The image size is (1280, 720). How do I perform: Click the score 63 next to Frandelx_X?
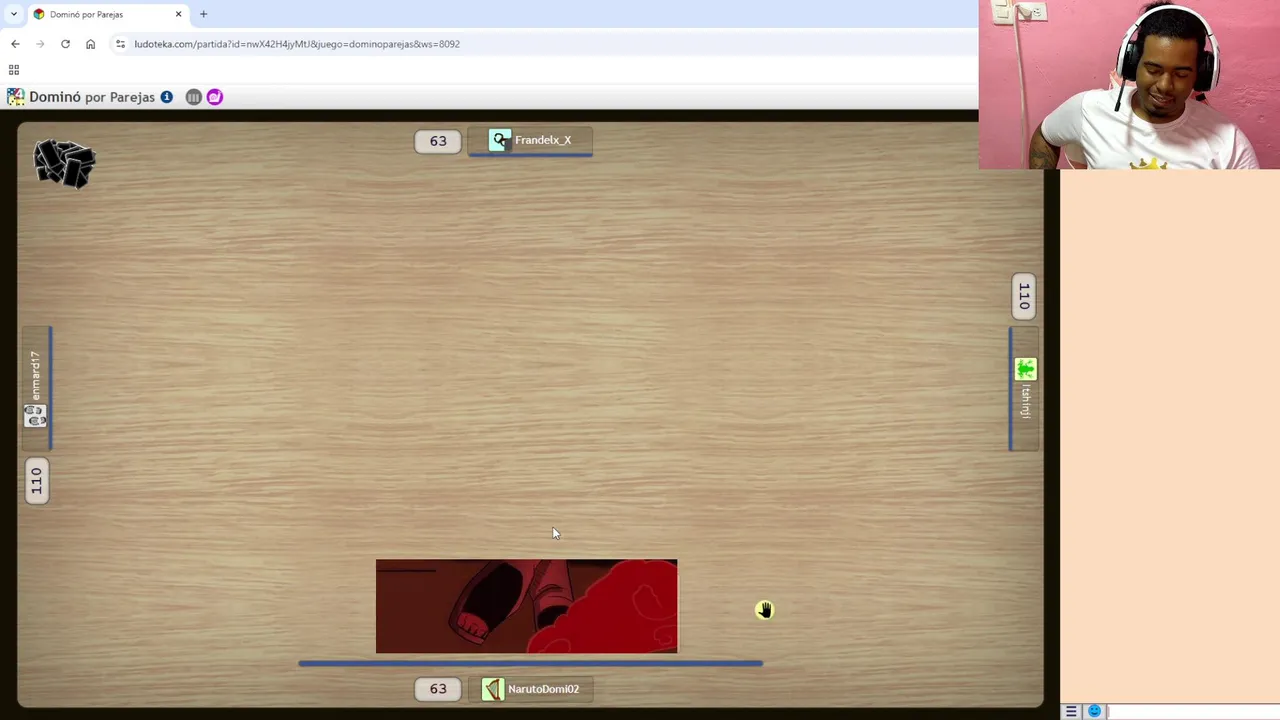[x=438, y=141]
